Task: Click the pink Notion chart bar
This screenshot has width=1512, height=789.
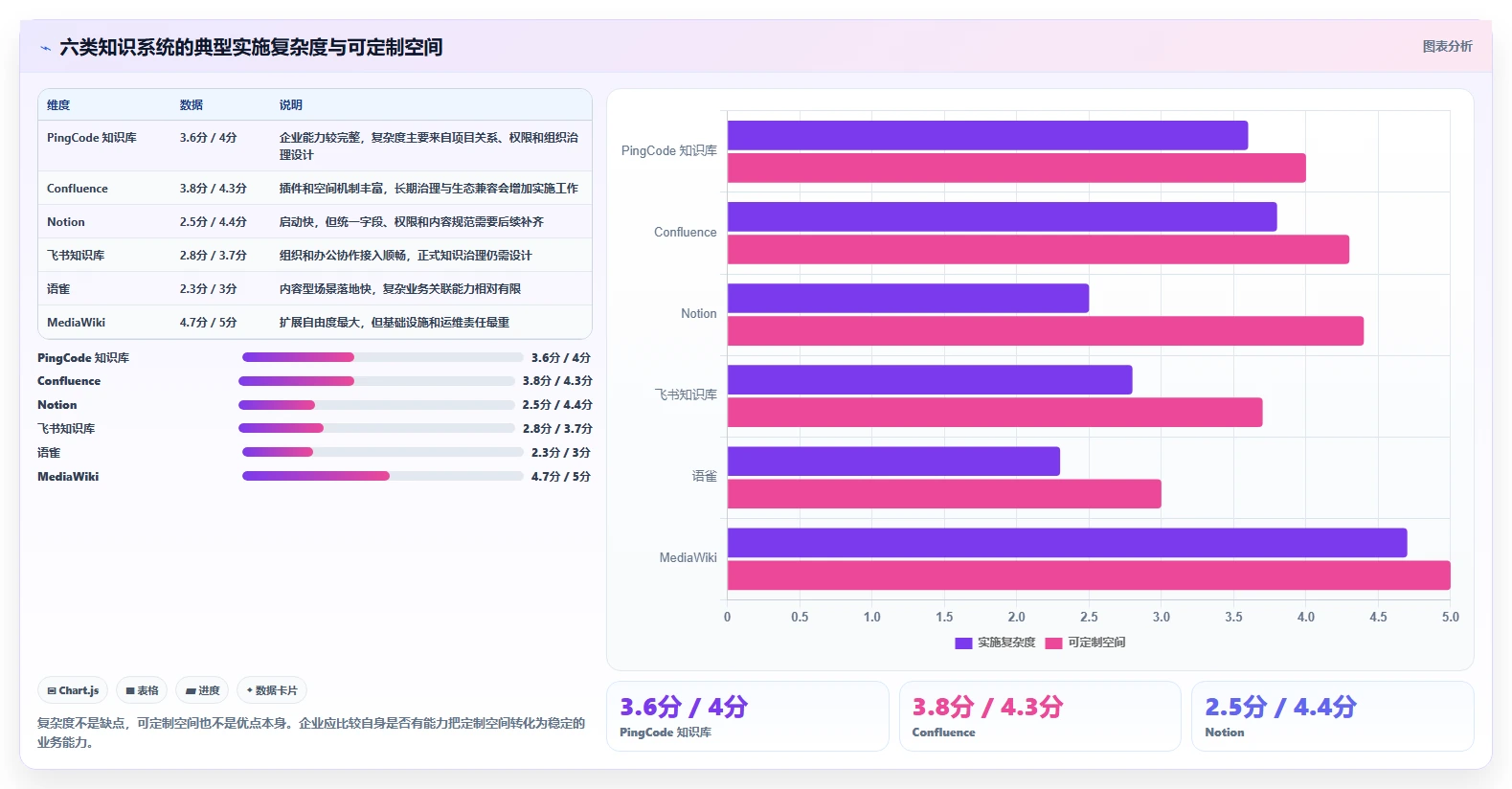Action: tap(1046, 330)
